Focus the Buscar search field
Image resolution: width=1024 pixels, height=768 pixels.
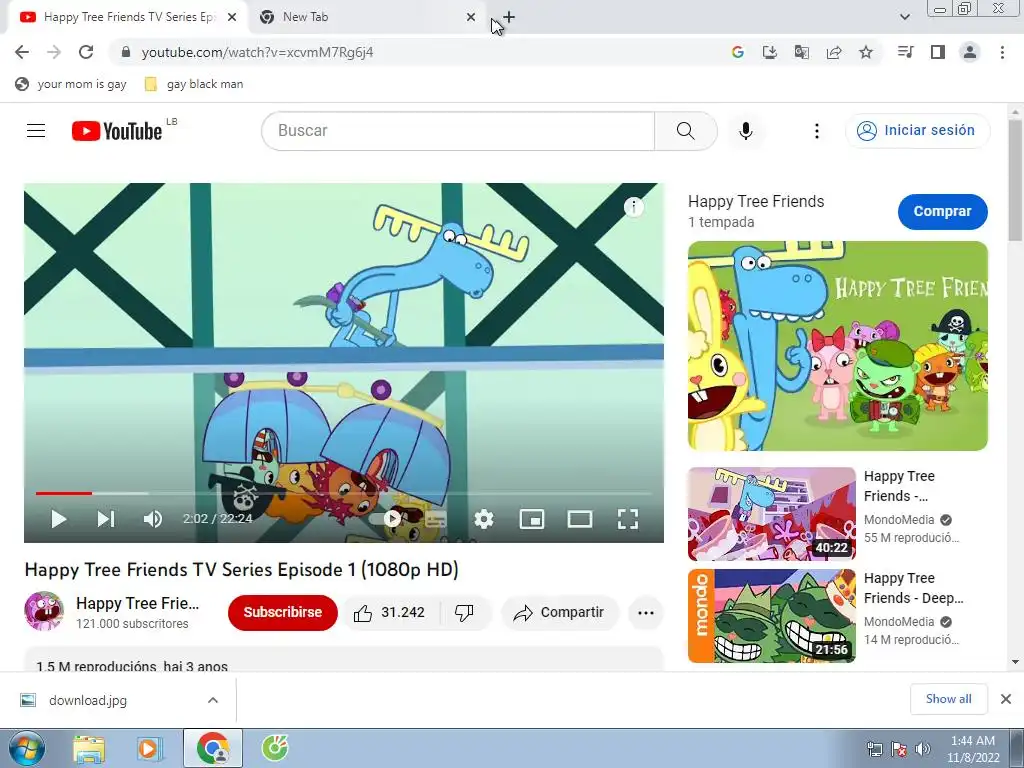pyautogui.click(x=458, y=131)
